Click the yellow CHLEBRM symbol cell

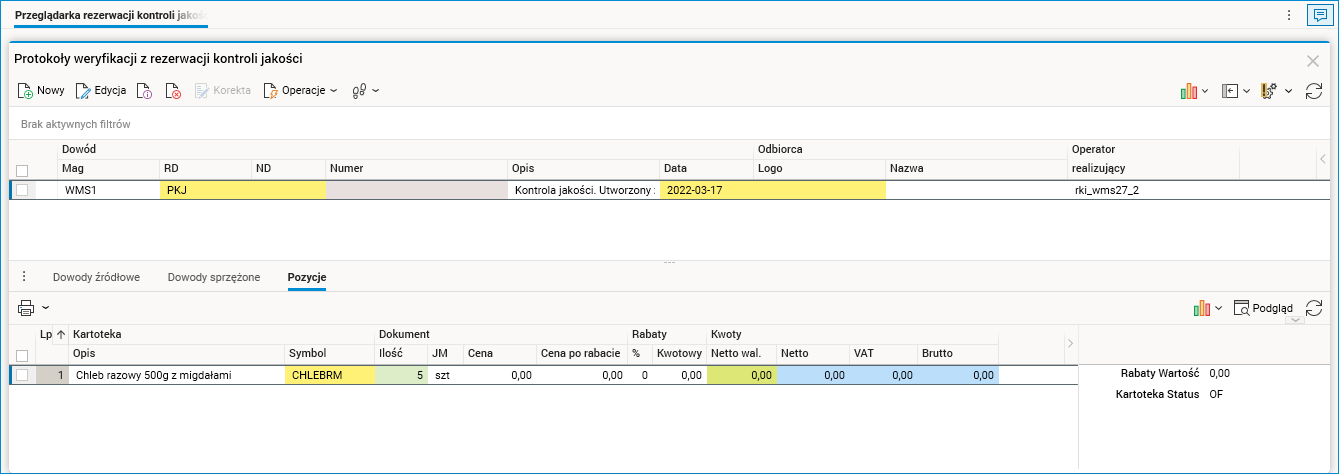click(330, 375)
